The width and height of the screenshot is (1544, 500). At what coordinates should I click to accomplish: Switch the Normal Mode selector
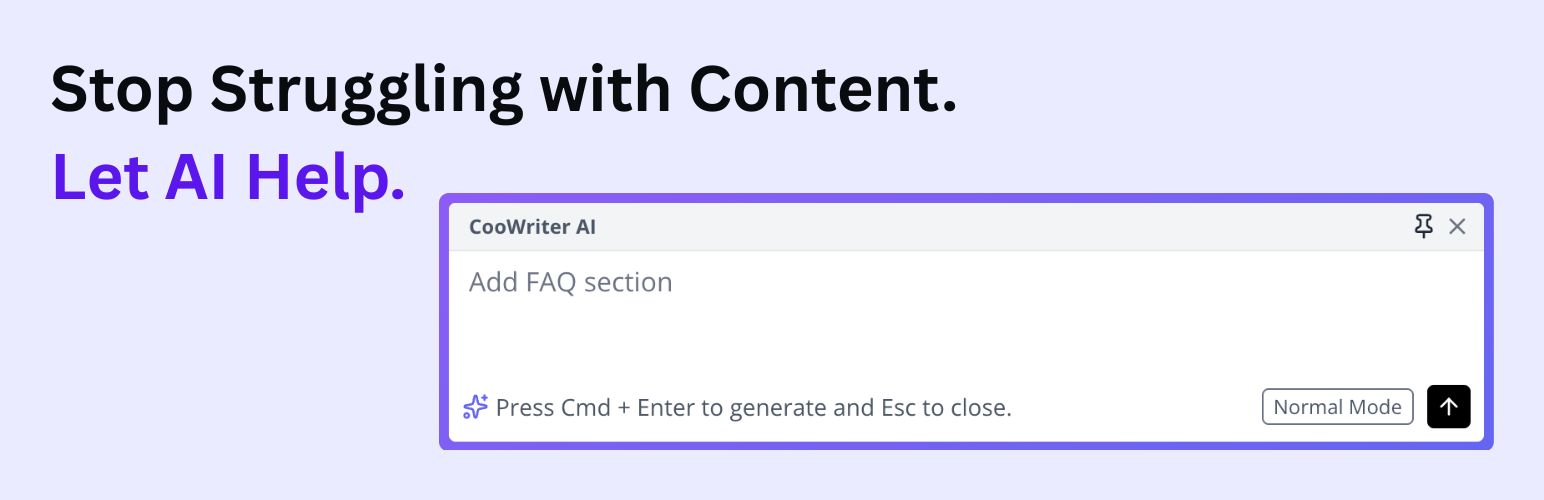[1337, 407]
